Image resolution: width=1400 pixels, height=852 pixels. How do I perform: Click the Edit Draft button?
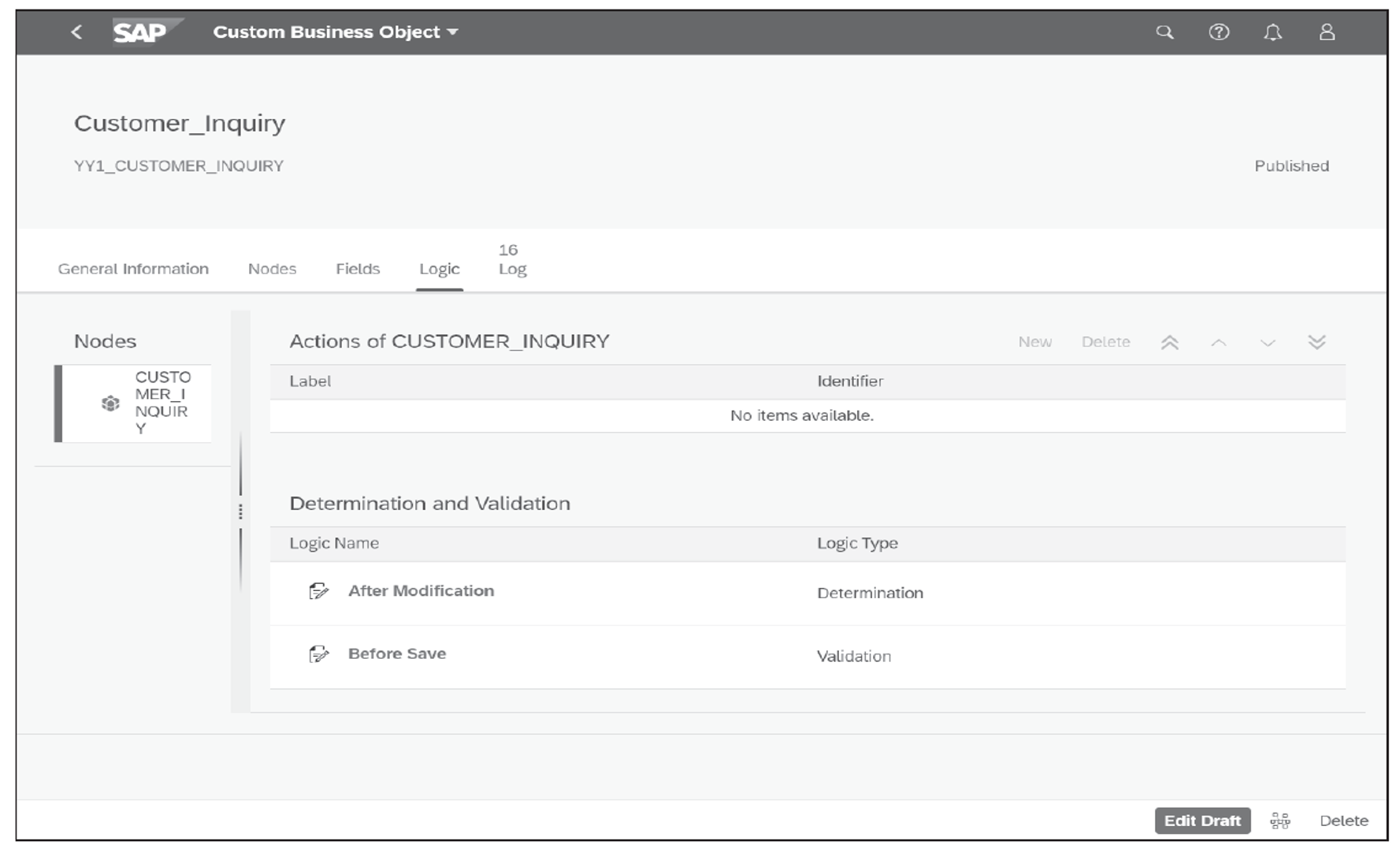coord(1201,820)
